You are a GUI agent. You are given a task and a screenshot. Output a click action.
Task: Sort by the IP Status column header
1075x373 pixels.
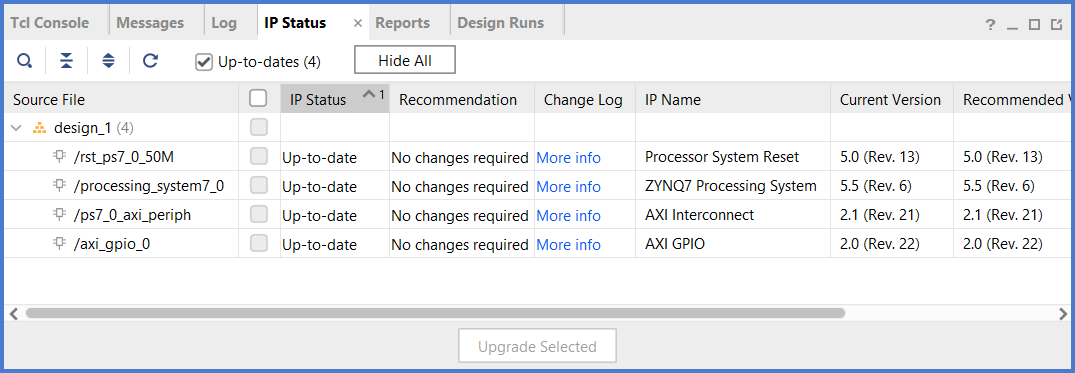click(x=335, y=99)
